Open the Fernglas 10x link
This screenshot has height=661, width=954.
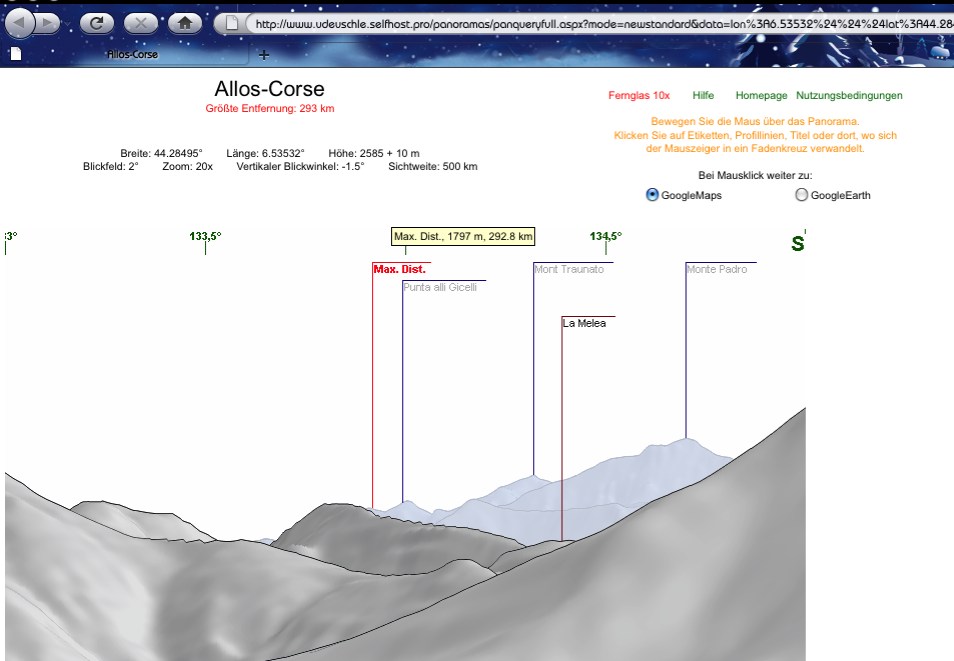(x=639, y=96)
